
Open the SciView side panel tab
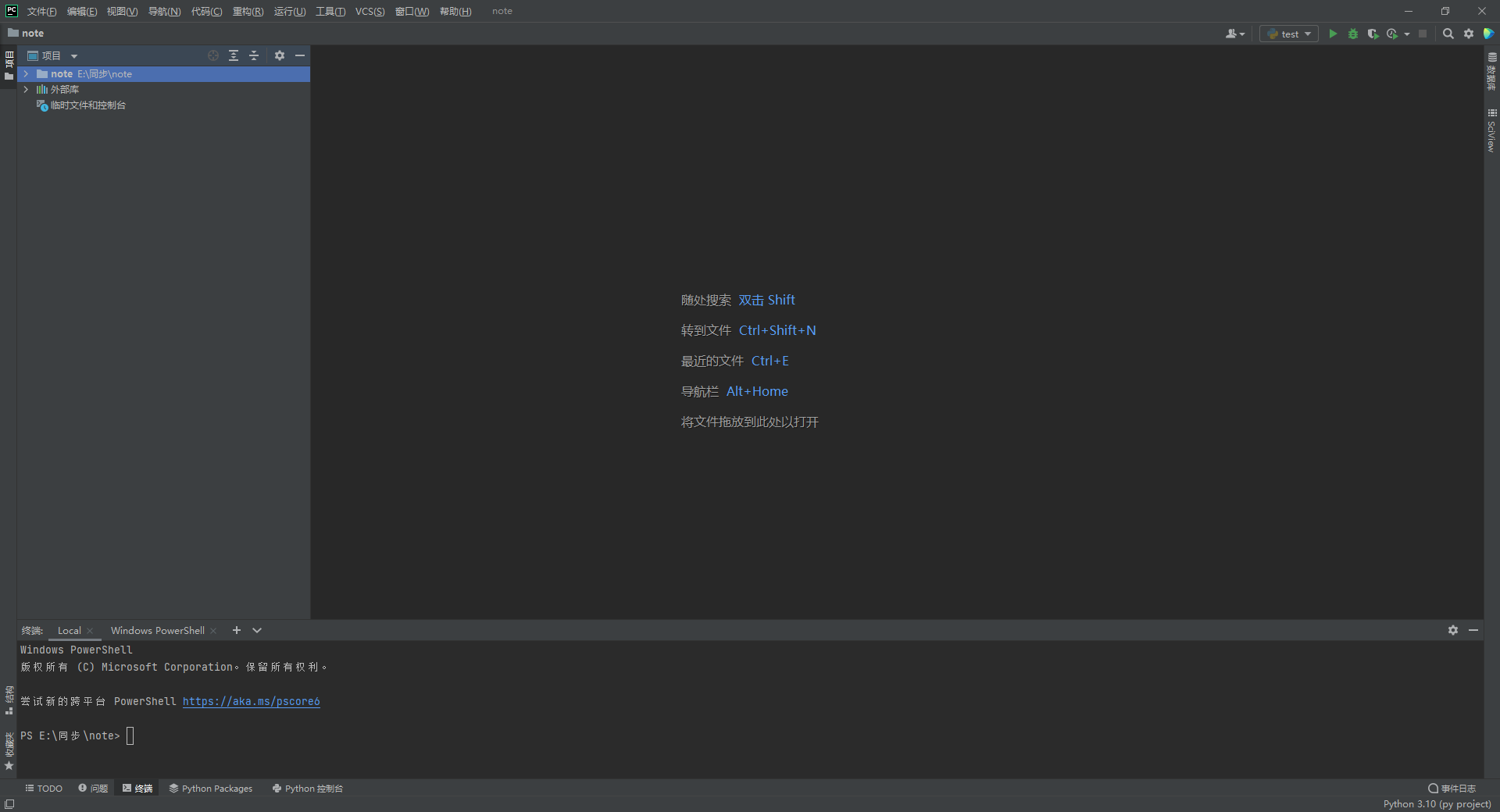[1491, 130]
